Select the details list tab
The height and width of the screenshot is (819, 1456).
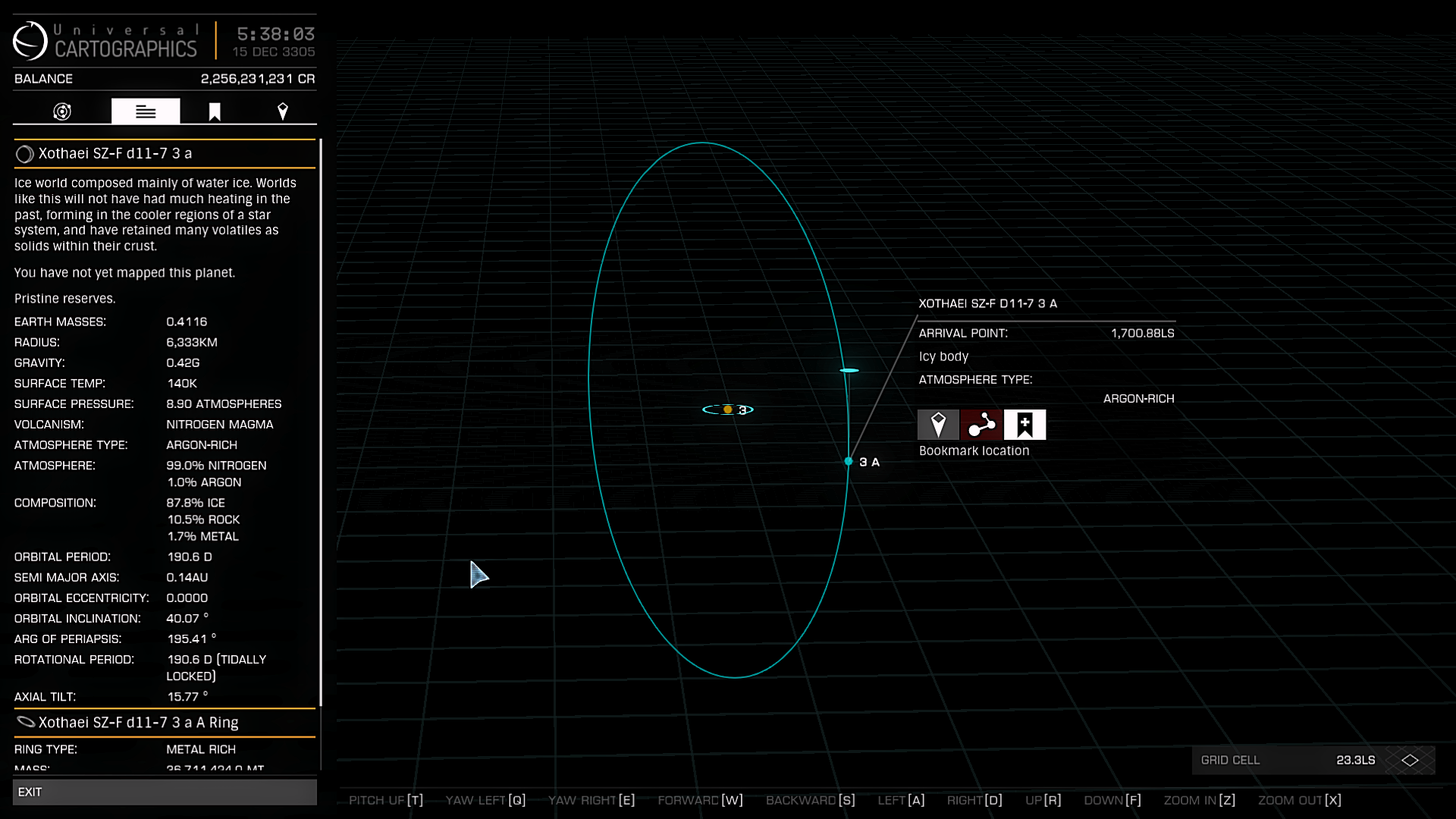(x=146, y=111)
